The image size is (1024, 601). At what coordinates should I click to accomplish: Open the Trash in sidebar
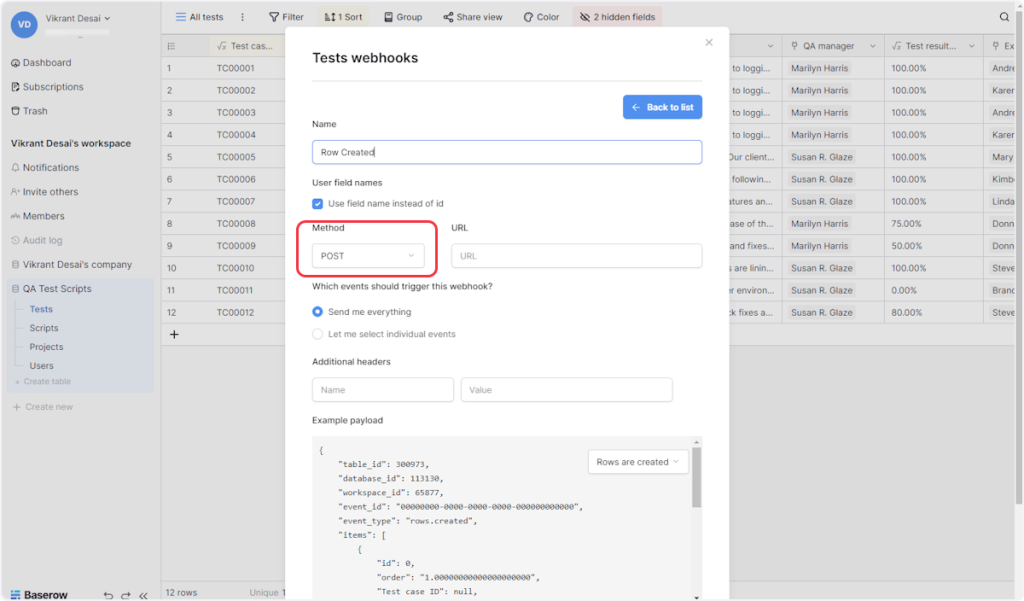tap(35, 111)
